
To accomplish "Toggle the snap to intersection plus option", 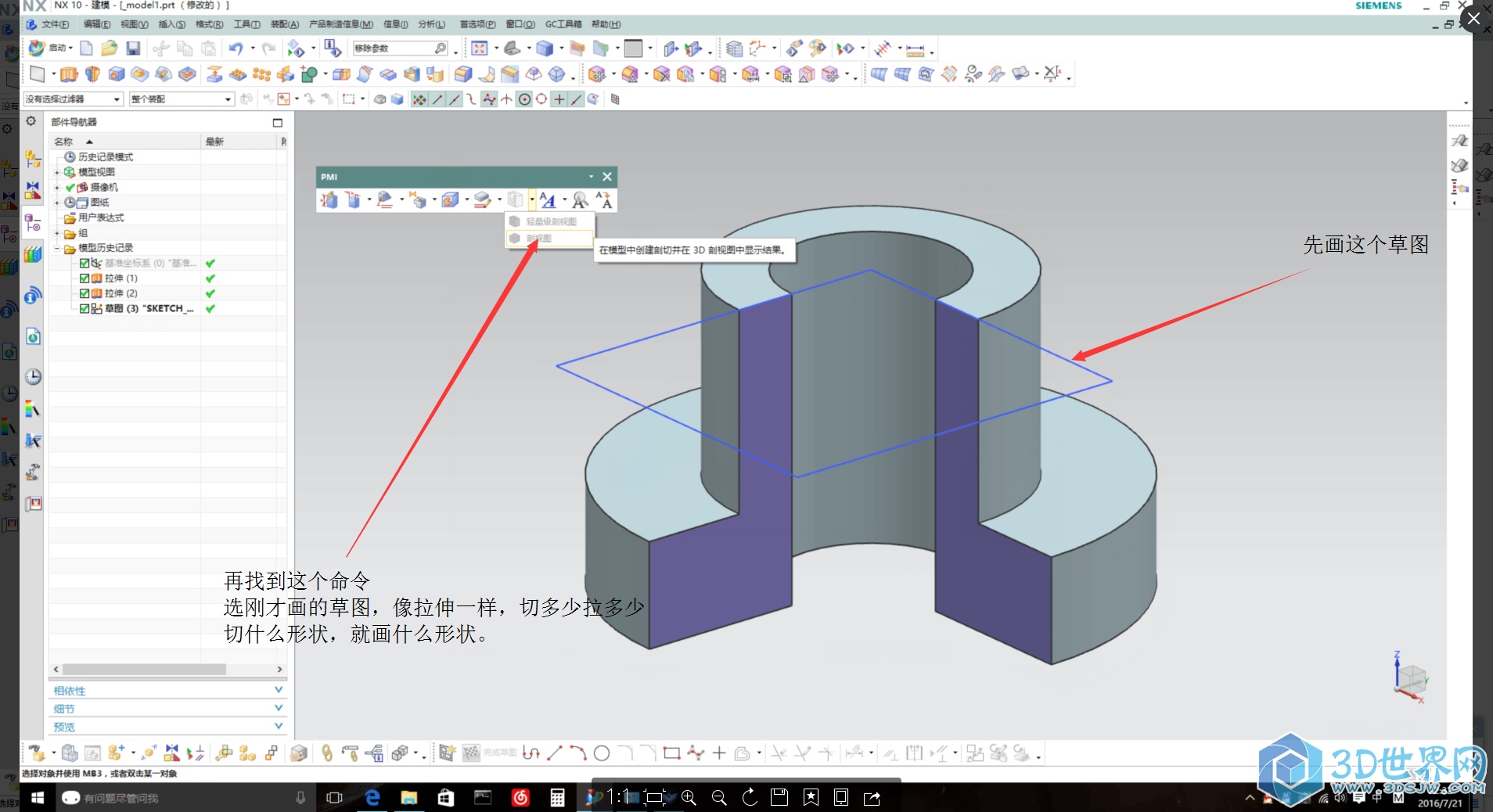I will click(x=559, y=99).
